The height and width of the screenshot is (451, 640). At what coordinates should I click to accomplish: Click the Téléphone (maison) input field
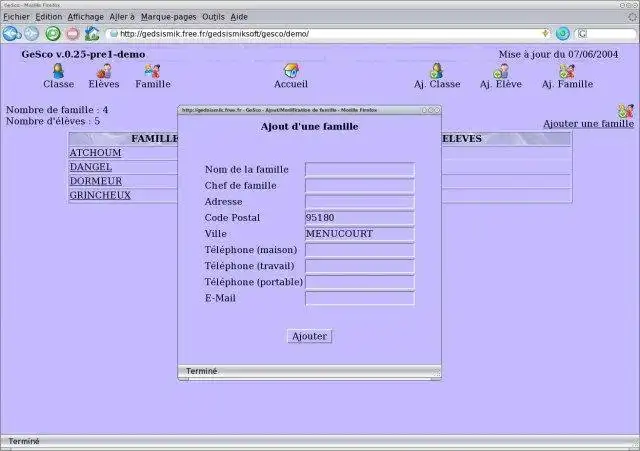360,250
